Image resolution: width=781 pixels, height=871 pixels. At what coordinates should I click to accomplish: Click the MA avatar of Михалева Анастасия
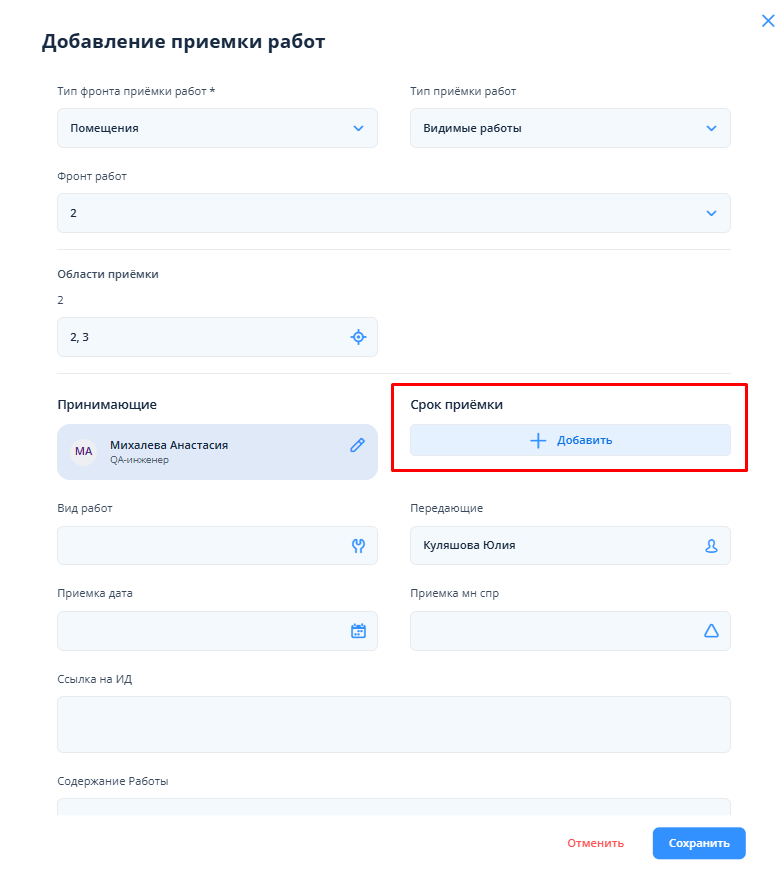click(84, 452)
